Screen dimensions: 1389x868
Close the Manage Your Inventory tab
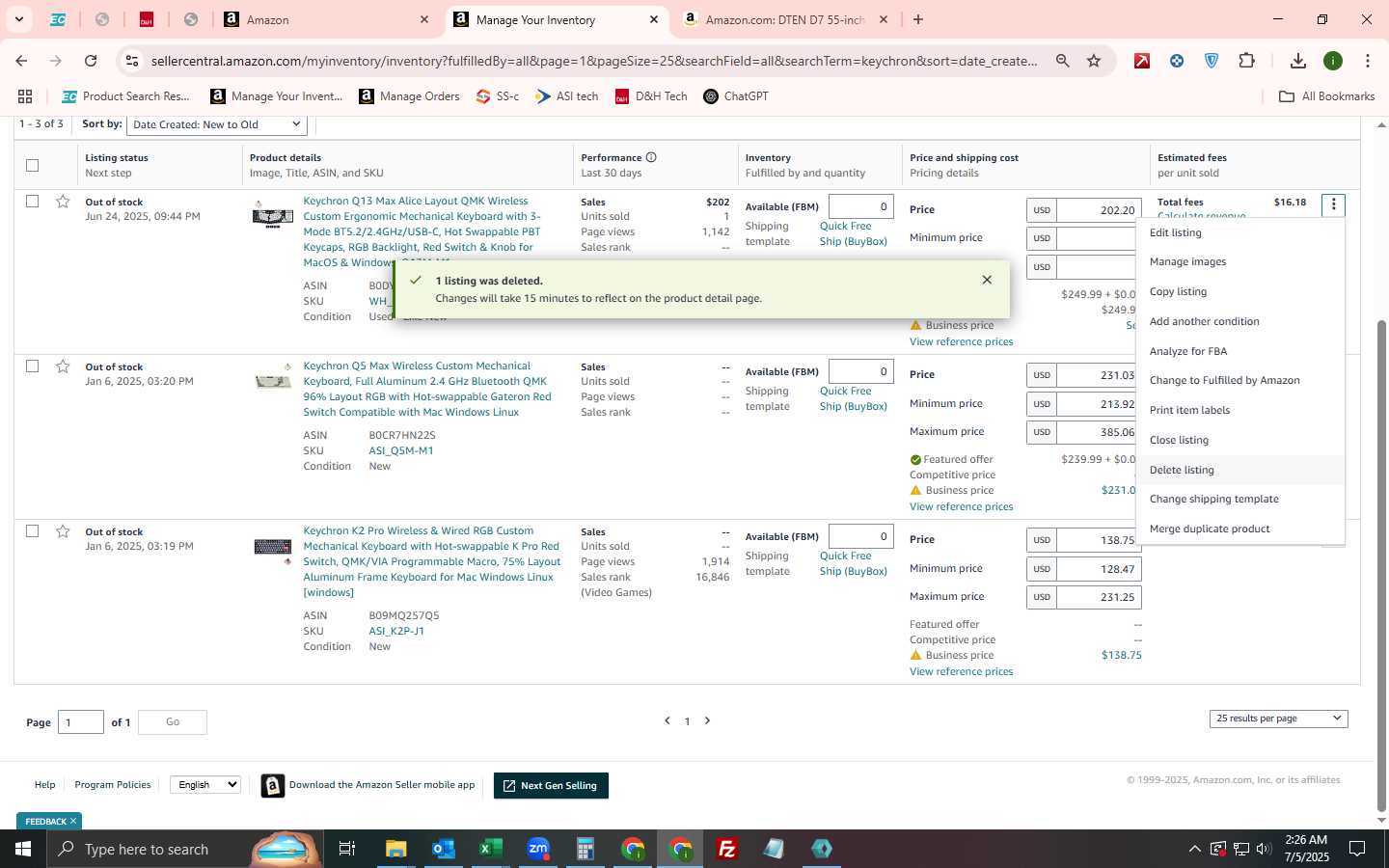654,19
